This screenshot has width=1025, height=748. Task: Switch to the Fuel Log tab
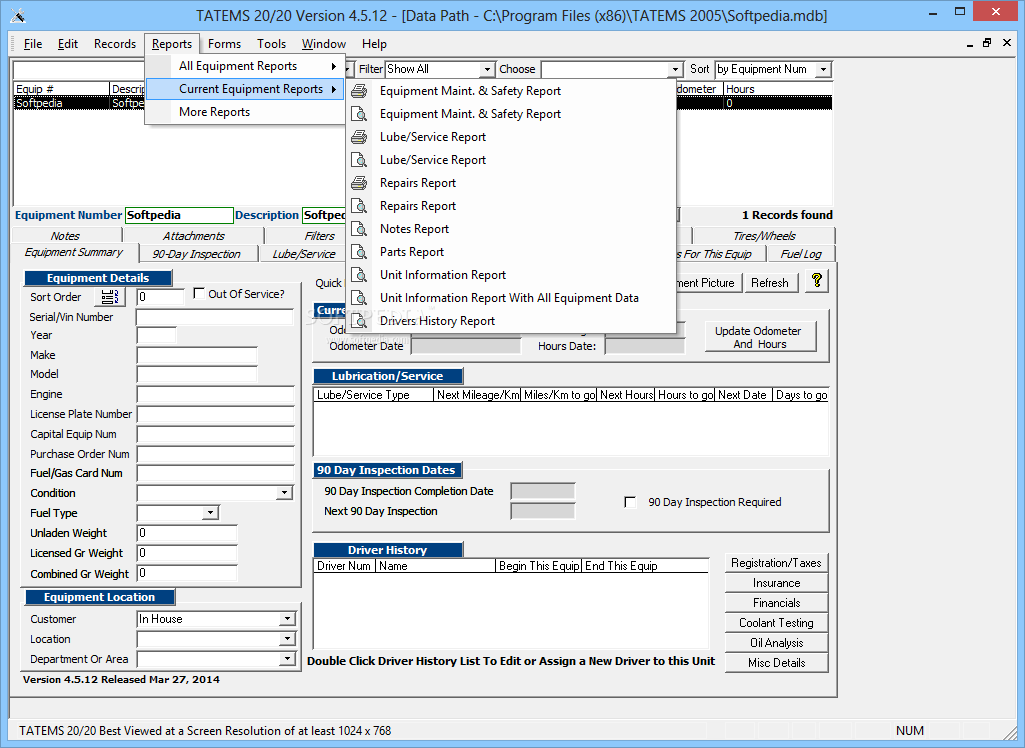[801, 254]
